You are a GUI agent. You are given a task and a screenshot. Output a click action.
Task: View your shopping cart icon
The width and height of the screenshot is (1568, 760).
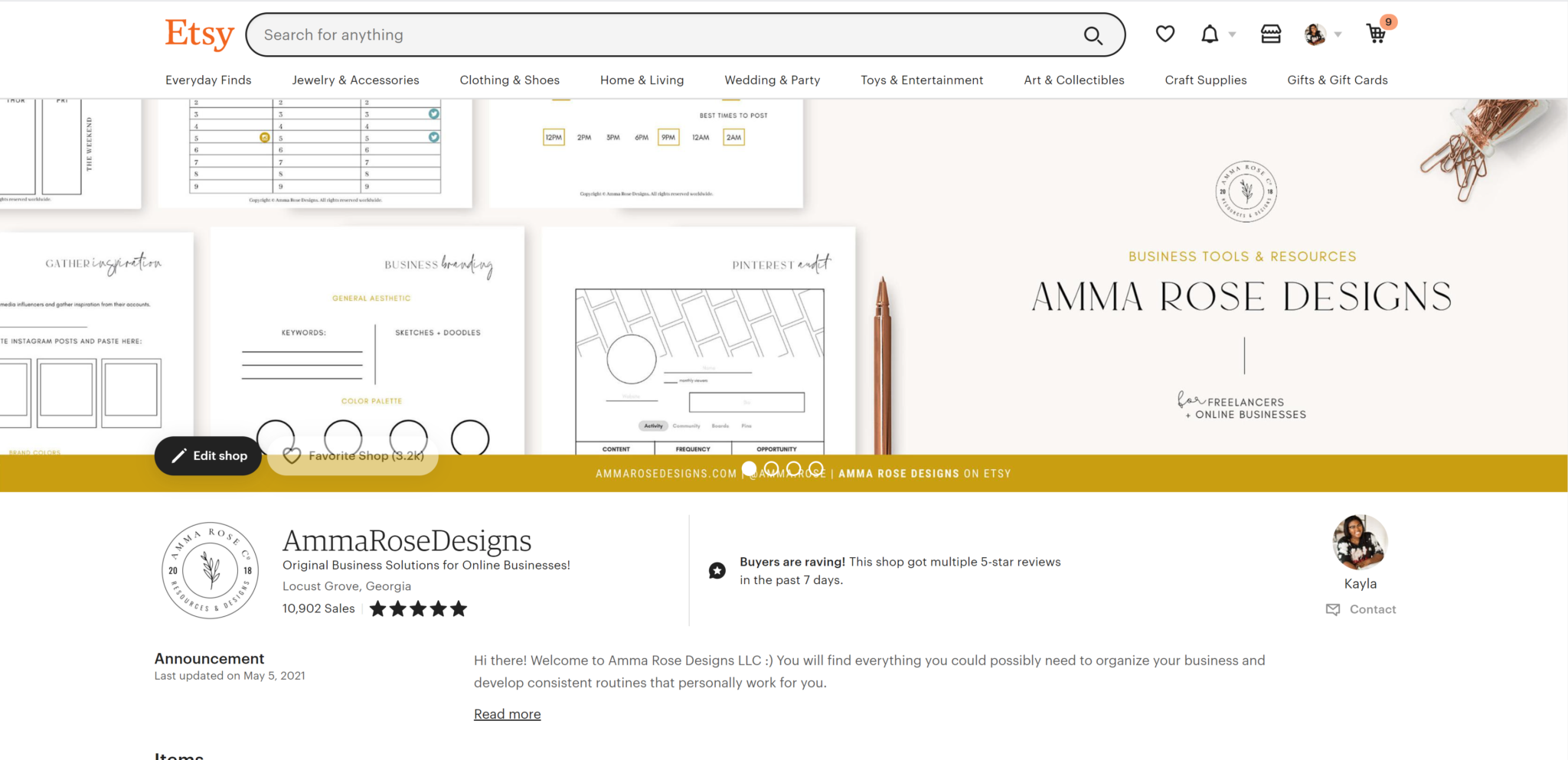point(1377,34)
